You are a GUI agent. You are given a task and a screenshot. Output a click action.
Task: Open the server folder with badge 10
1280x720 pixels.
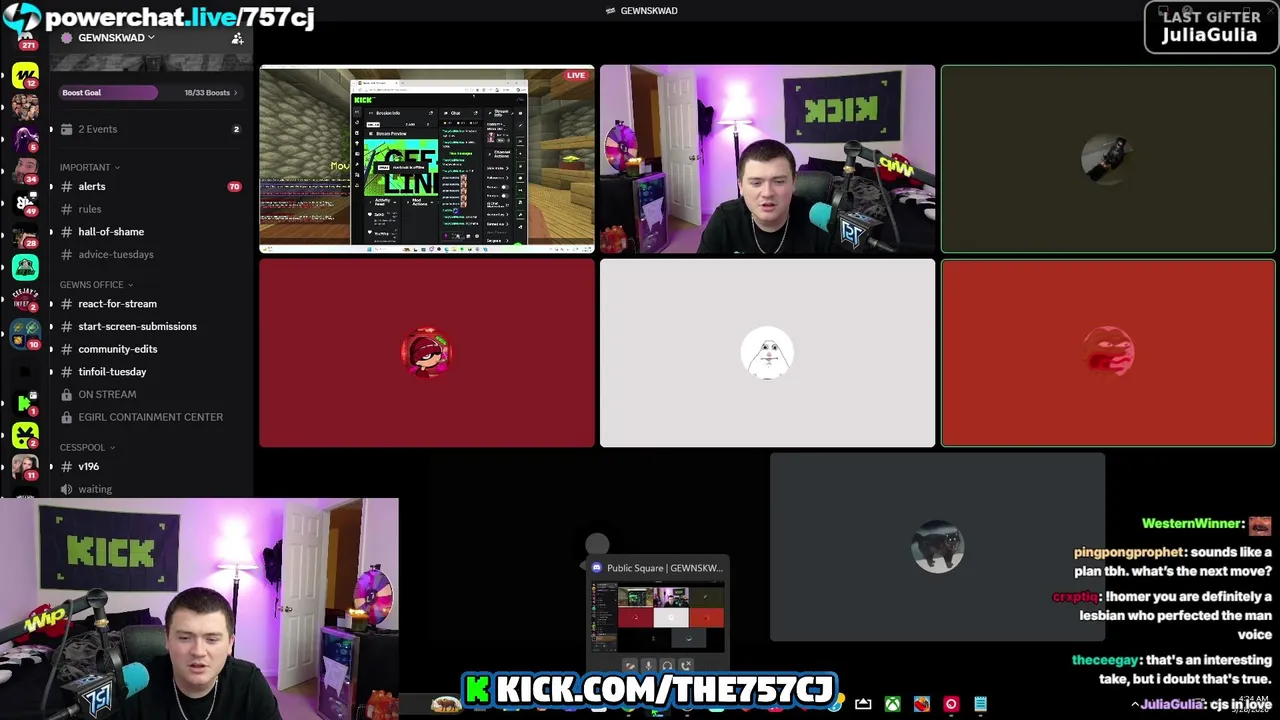point(25,335)
